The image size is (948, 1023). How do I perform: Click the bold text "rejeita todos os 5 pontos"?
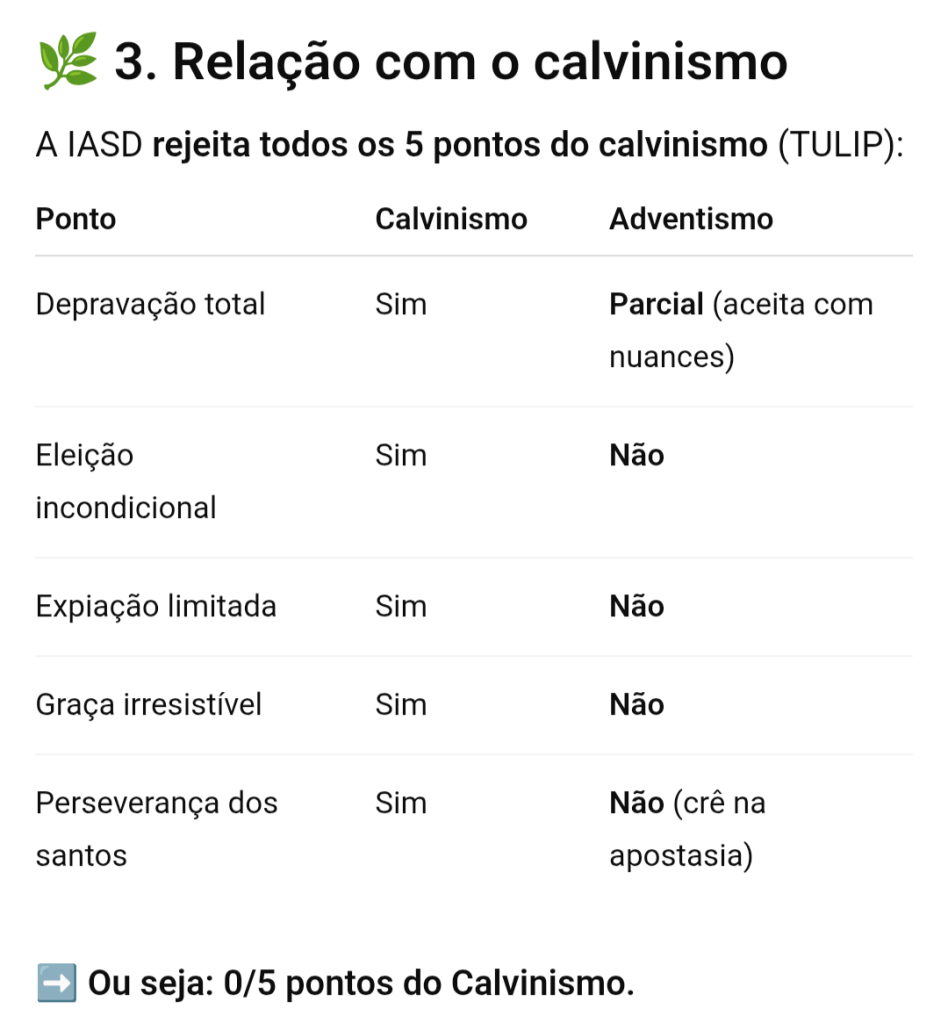click(346, 146)
